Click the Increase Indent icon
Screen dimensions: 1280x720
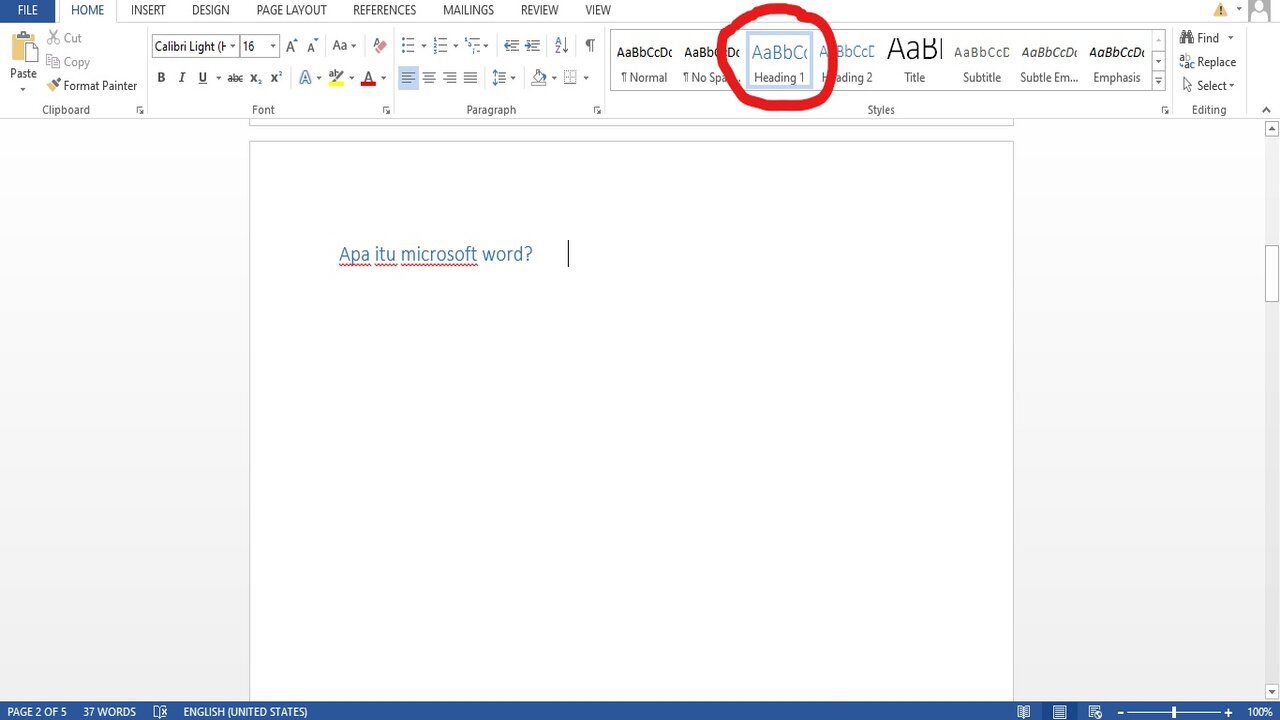pyautogui.click(x=533, y=46)
